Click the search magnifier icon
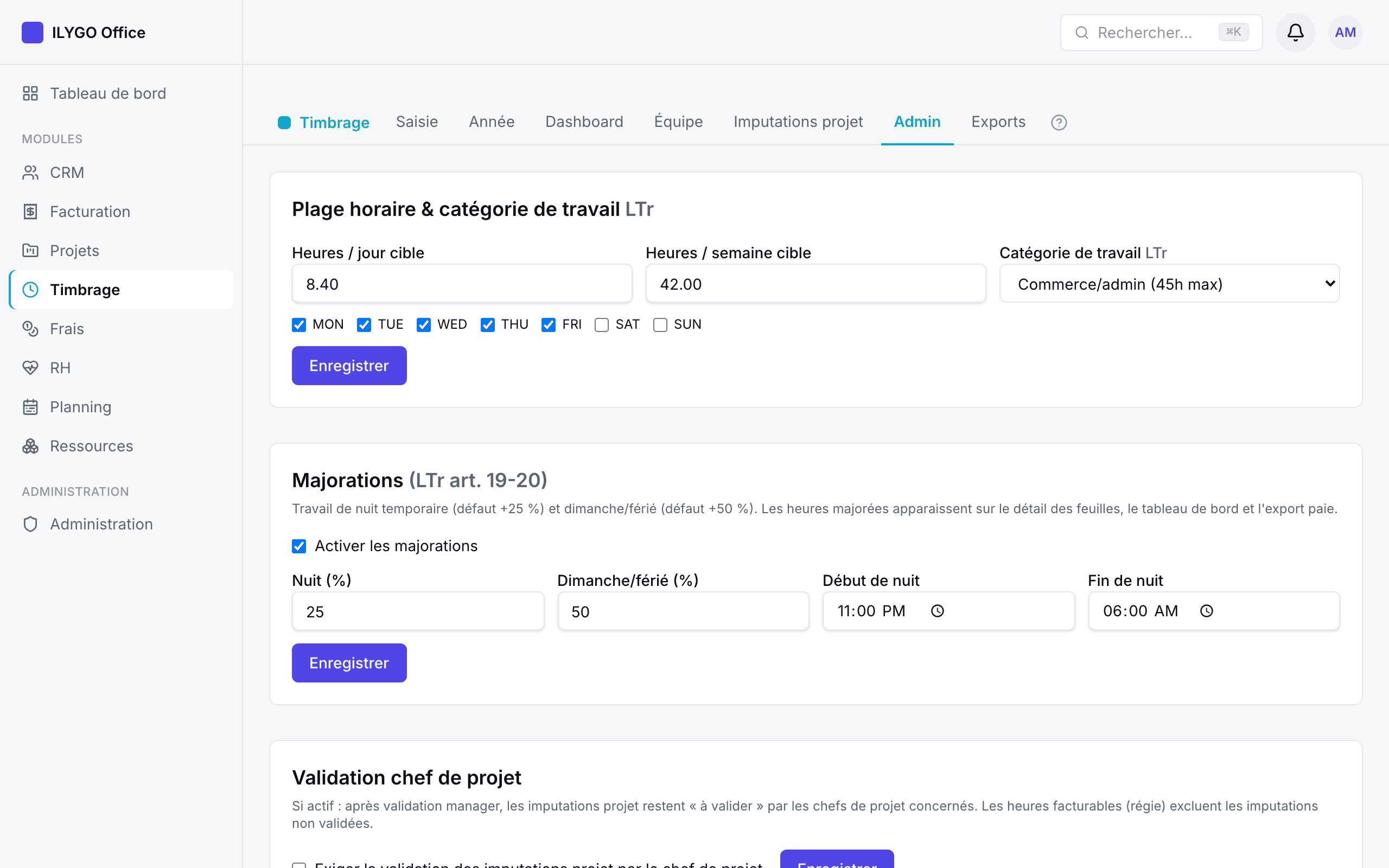Image resolution: width=1389 pixels, height=868 pixels. (x=1081, y=32)
